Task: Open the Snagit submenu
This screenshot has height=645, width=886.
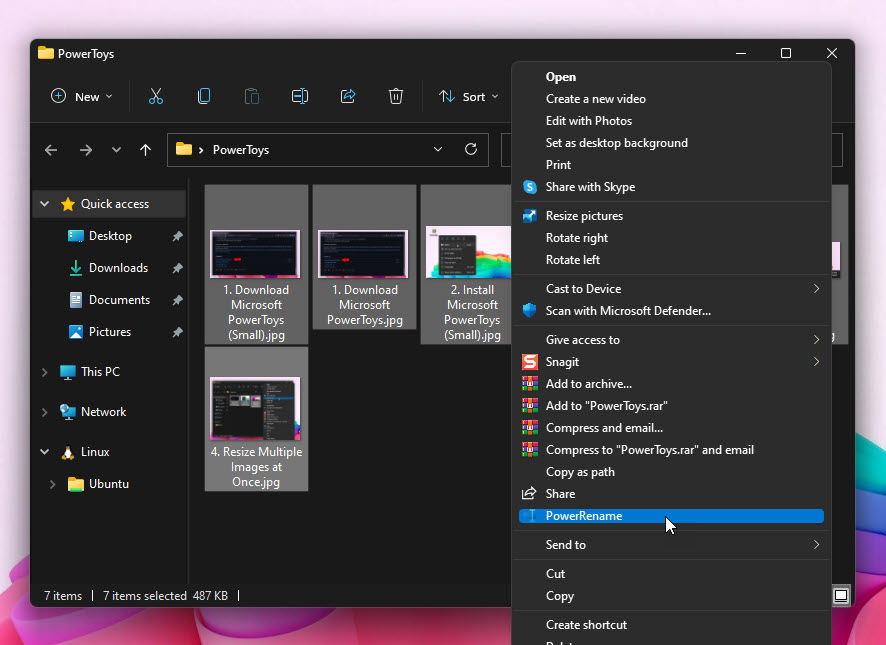Action: coord(671,362)
